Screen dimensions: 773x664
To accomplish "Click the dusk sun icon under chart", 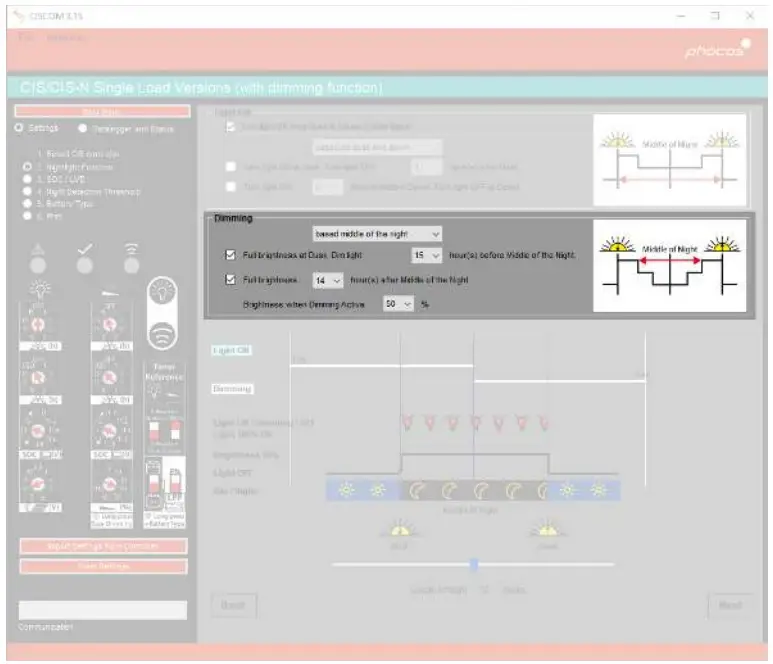I will coord(399,528).
